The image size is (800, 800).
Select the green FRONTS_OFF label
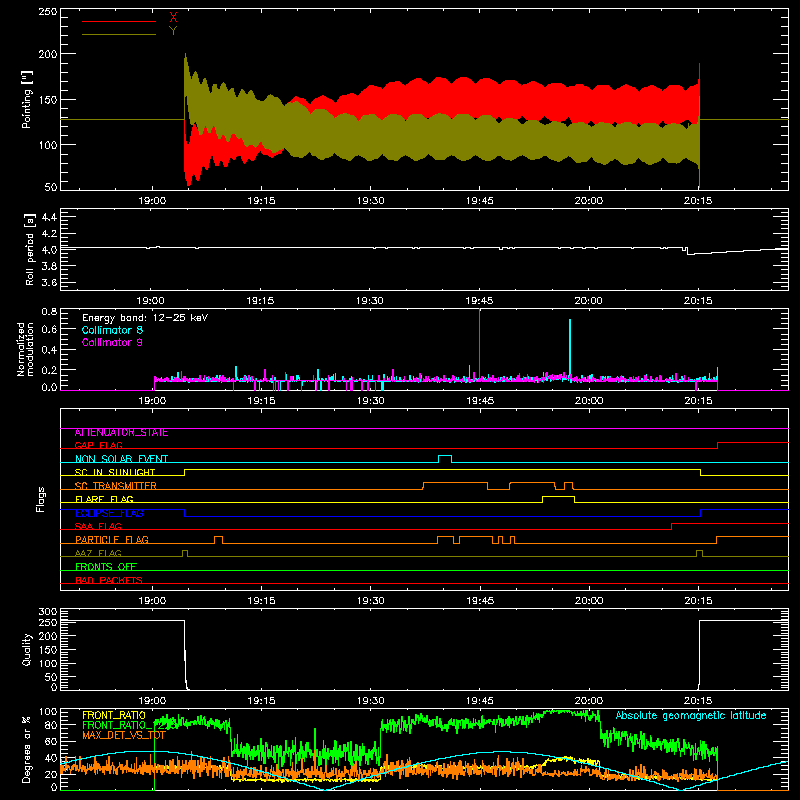click(x=106, y=567)
